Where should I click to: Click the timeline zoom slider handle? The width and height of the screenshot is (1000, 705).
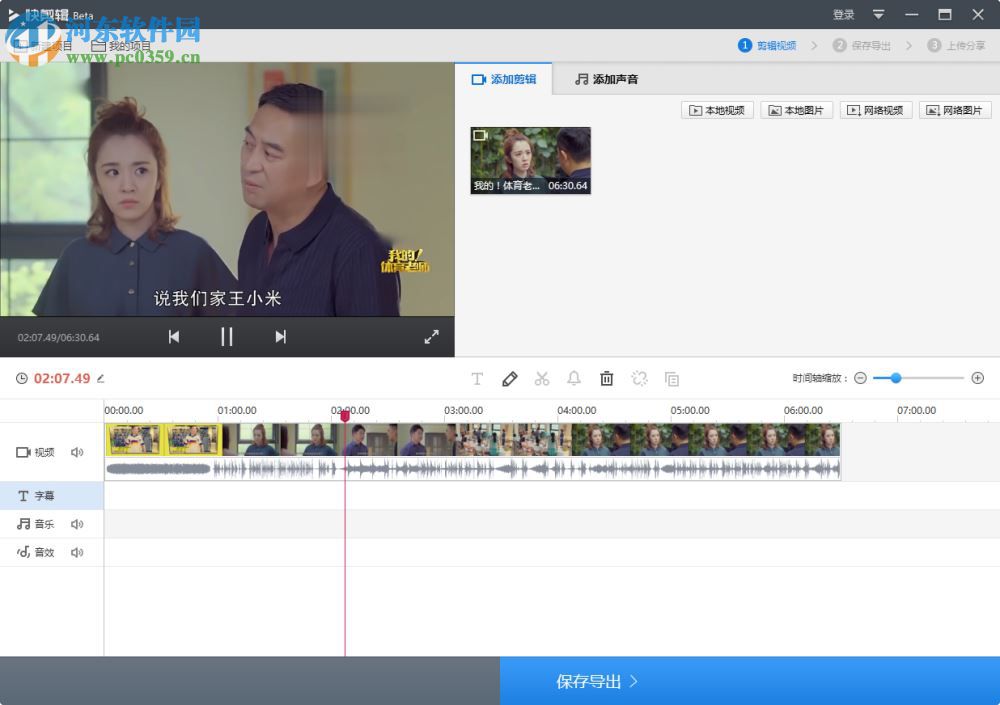pyautogui.click(x=895, y=378)
